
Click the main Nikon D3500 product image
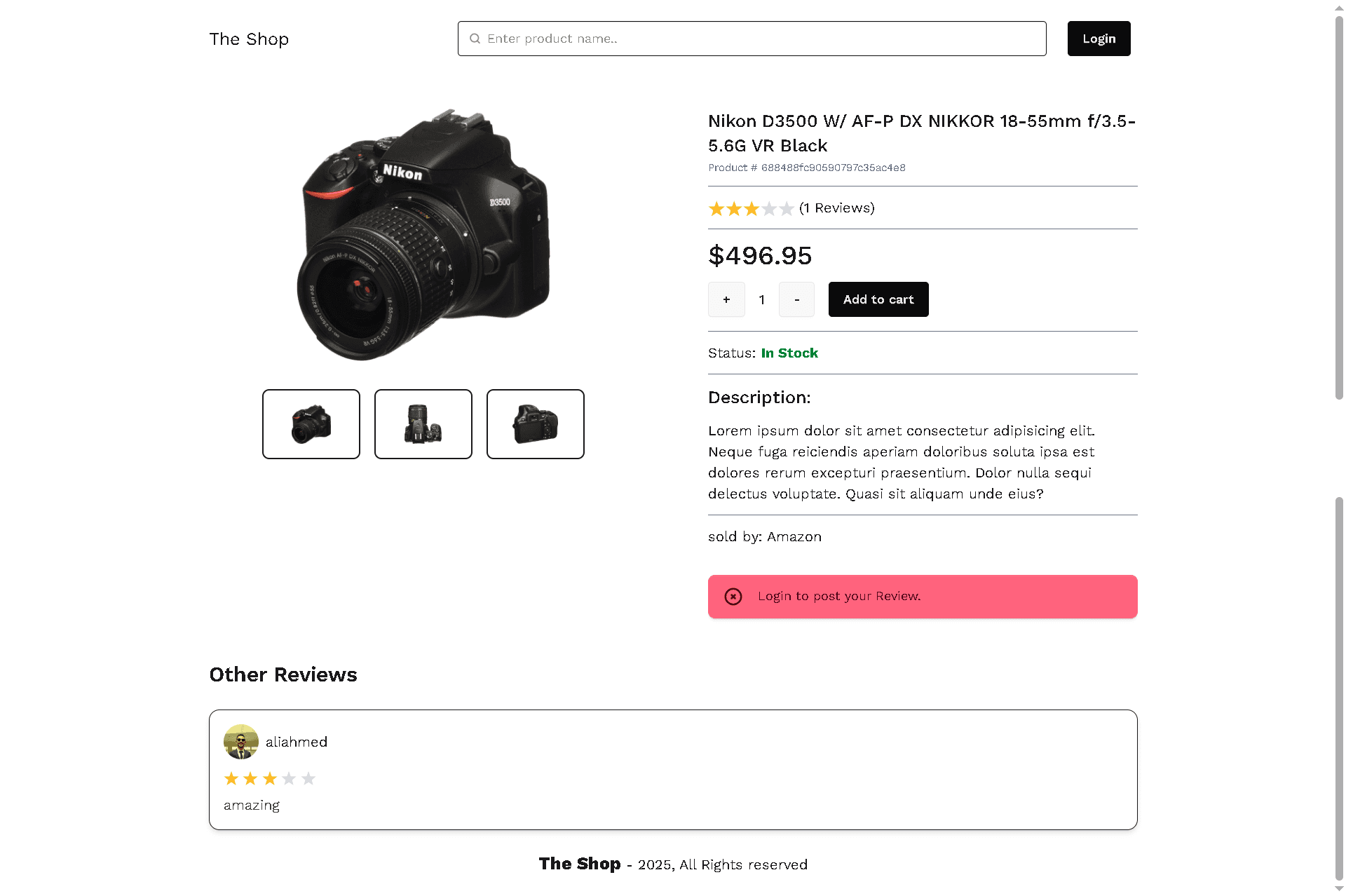tap(423, 235)
